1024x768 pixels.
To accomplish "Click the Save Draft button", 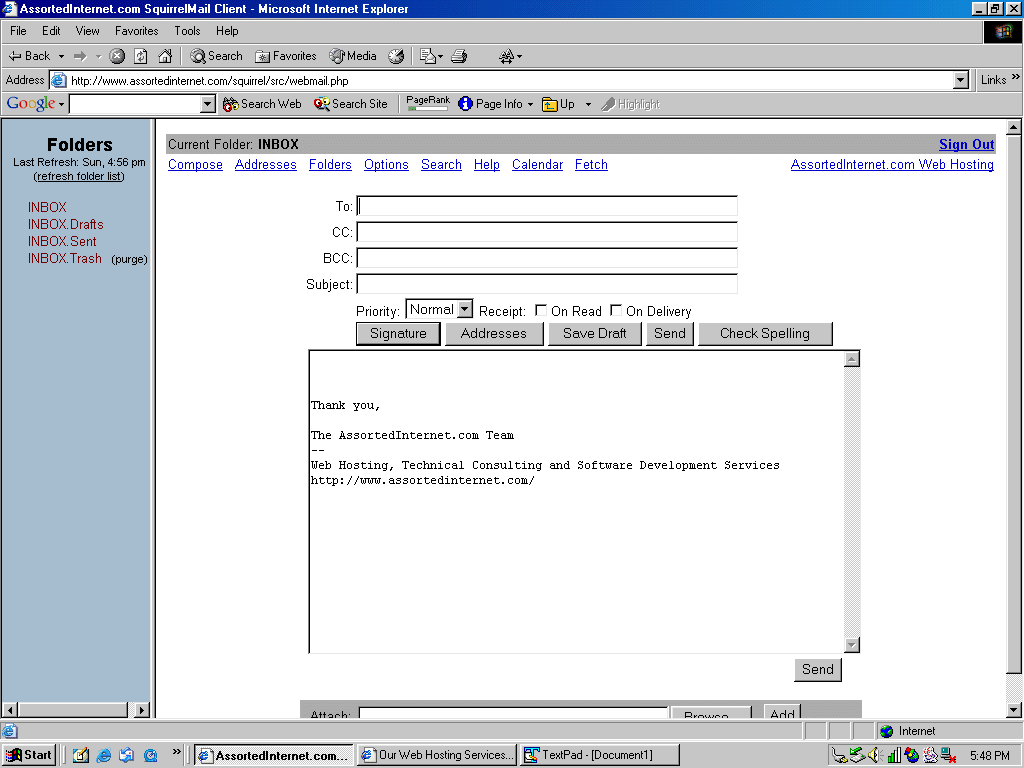I will [594, 334].
